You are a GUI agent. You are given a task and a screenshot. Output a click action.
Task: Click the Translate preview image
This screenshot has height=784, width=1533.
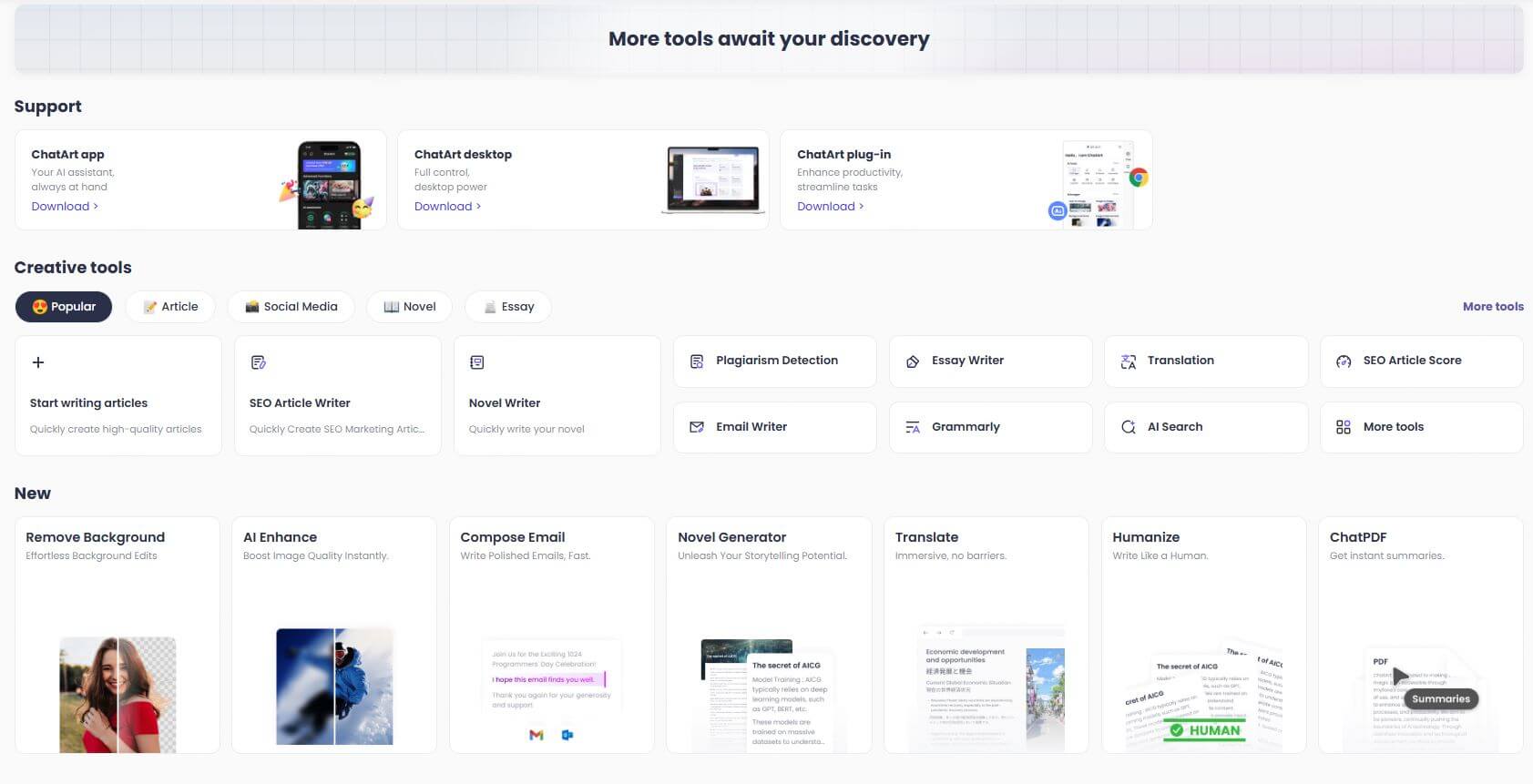(991, 689)
